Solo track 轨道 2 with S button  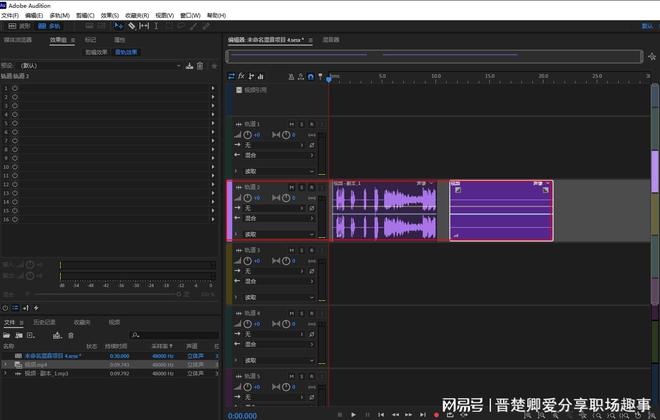(301, 186)
